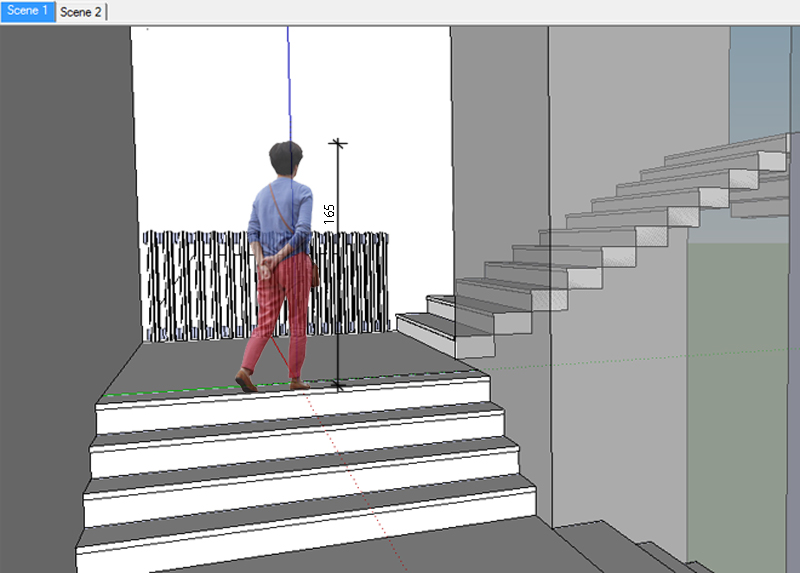The height and width of the screenshot is (573, 800).
Task: Select the blue vertical axis line
Action: pyautogui.click(x=289, y=84)
